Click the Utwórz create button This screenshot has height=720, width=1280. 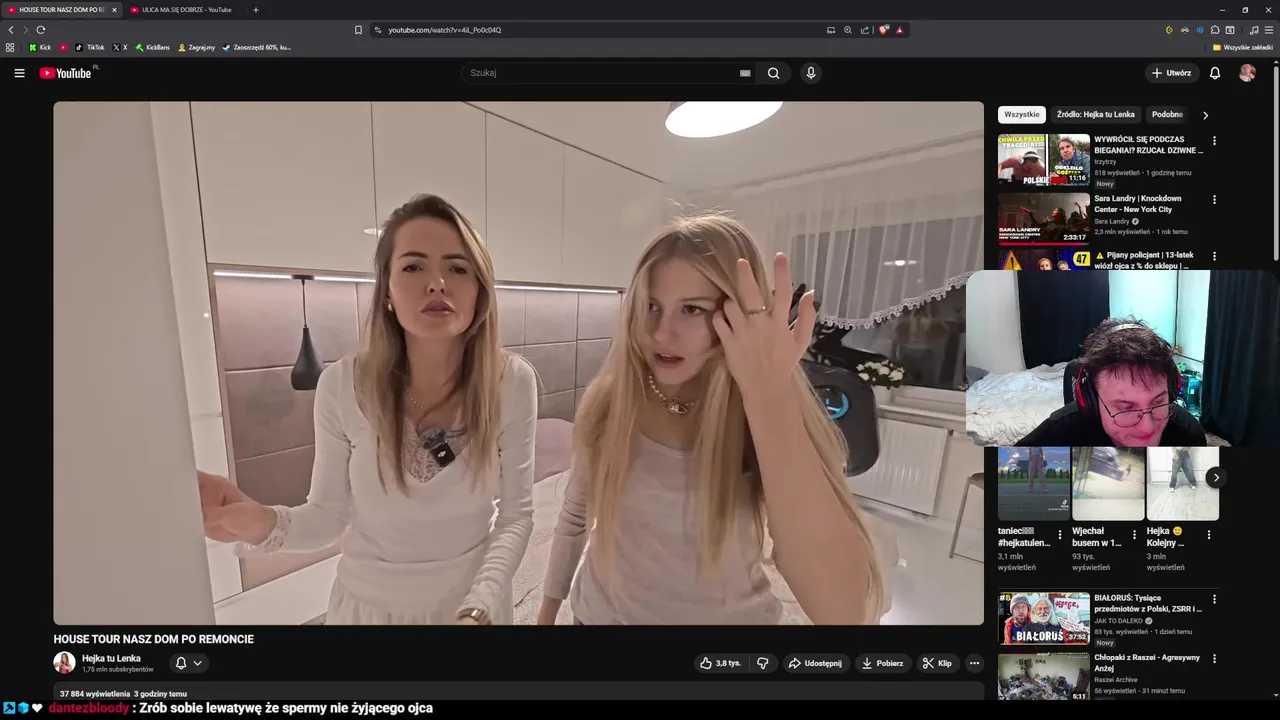point(1171,73)
